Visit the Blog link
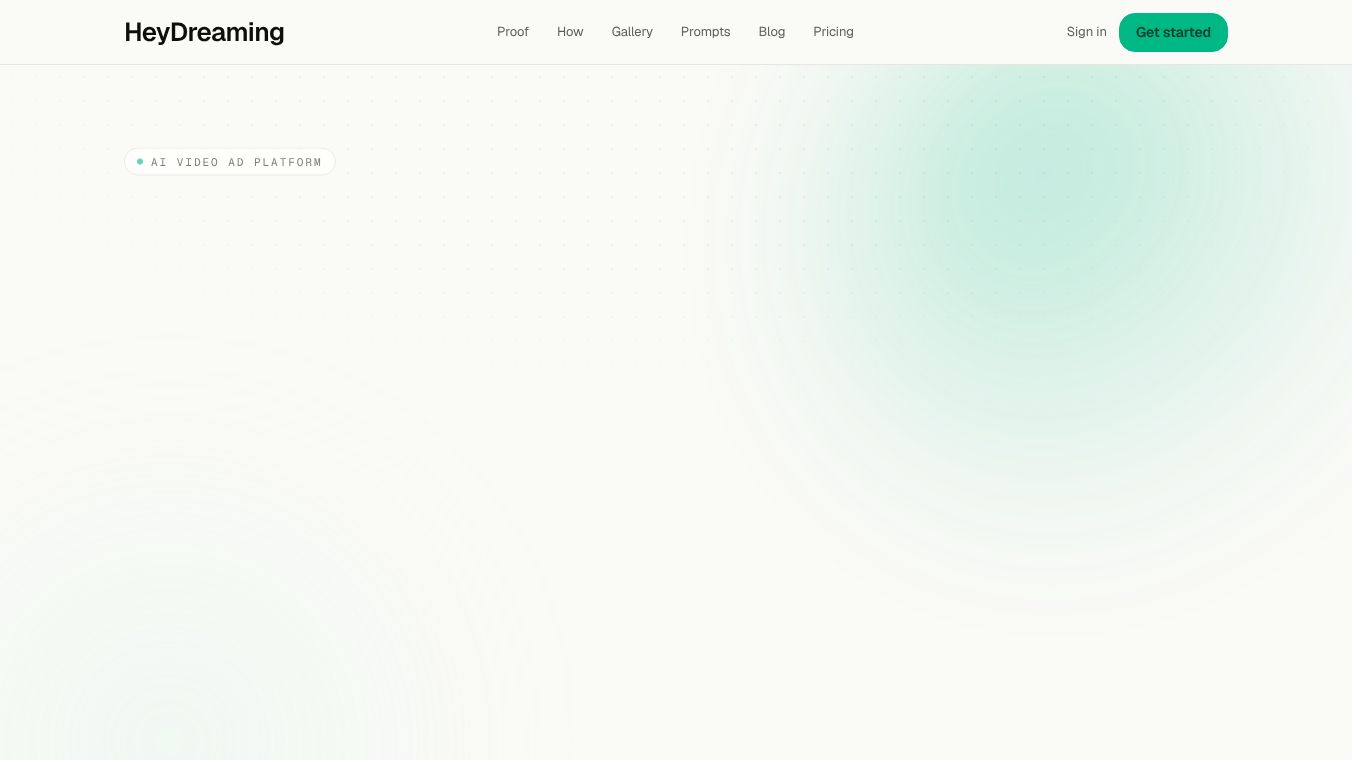Viewport: 1352px width, 760px height. point(772,32)
